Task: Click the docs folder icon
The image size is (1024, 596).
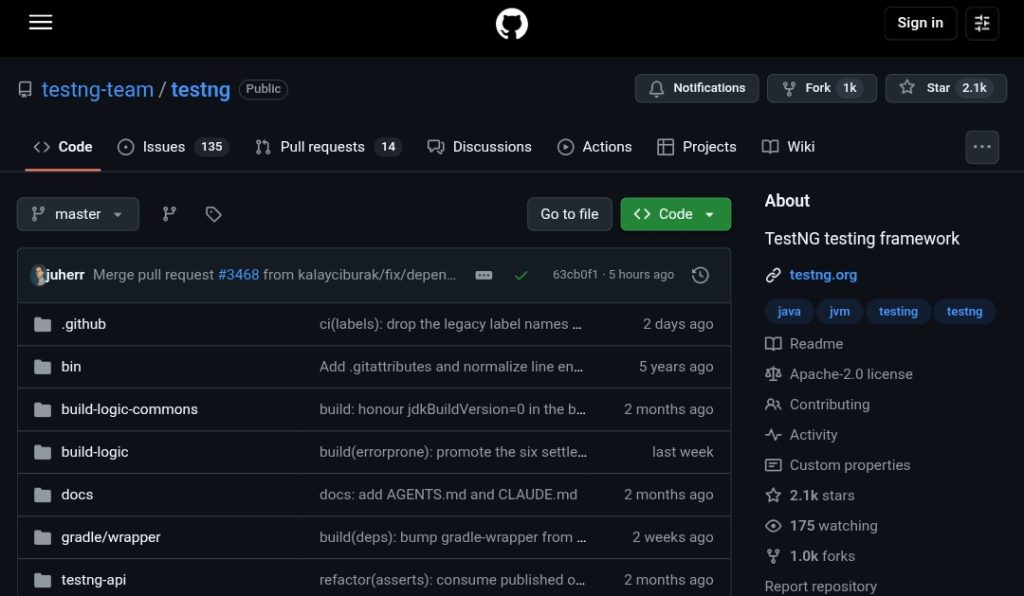Action: click(x=42, y=495)
